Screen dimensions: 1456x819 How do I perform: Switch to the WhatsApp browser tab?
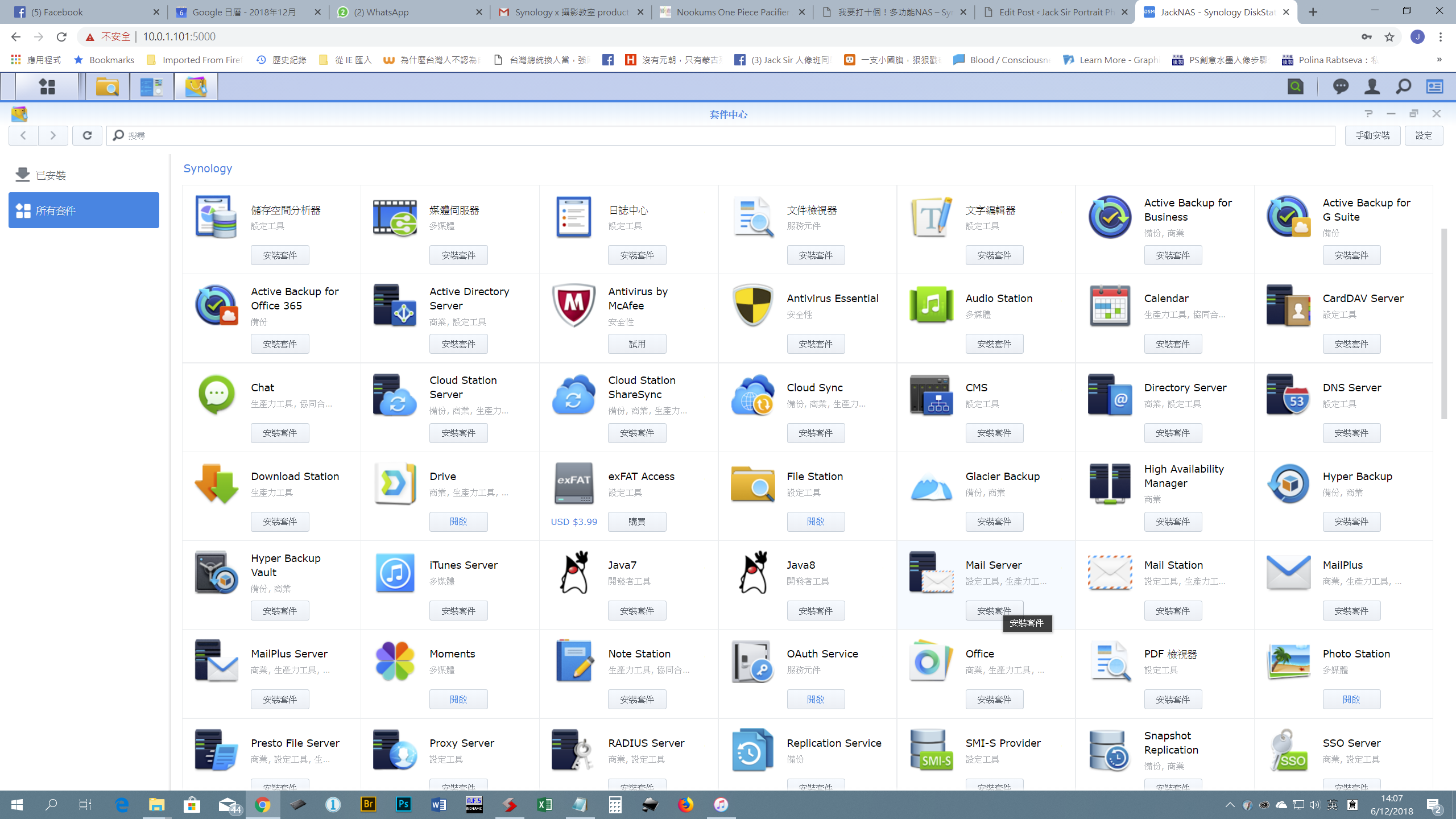[409, 12]
